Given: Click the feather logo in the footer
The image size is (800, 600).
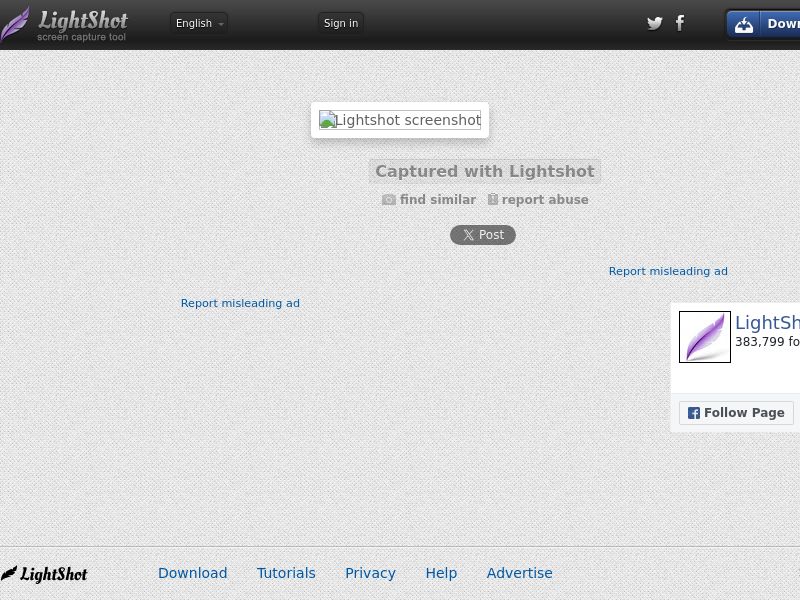Looking at the screenshot, I should (x=12, y=573).
